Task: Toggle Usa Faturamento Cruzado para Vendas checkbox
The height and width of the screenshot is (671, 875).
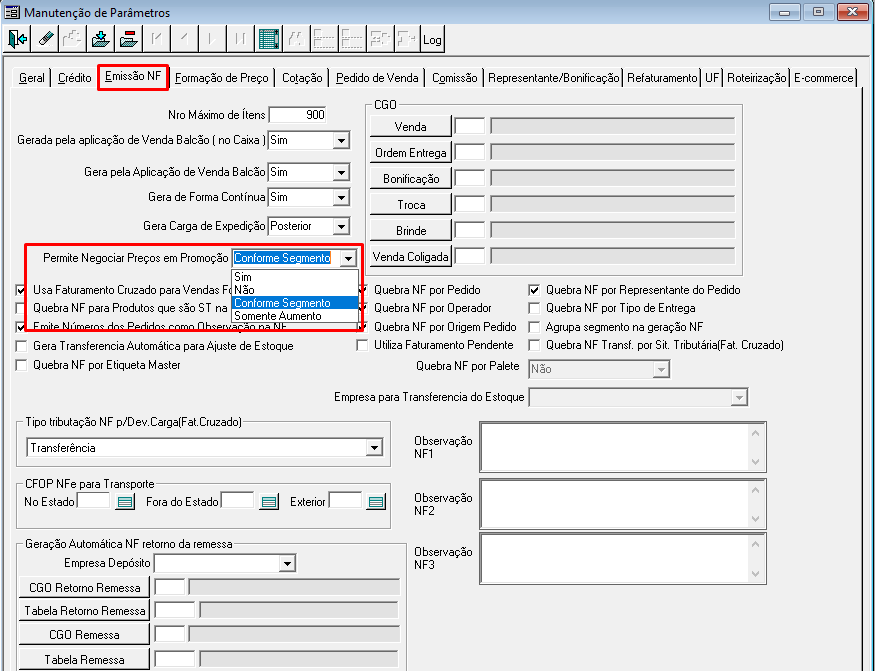Action: 21,290
